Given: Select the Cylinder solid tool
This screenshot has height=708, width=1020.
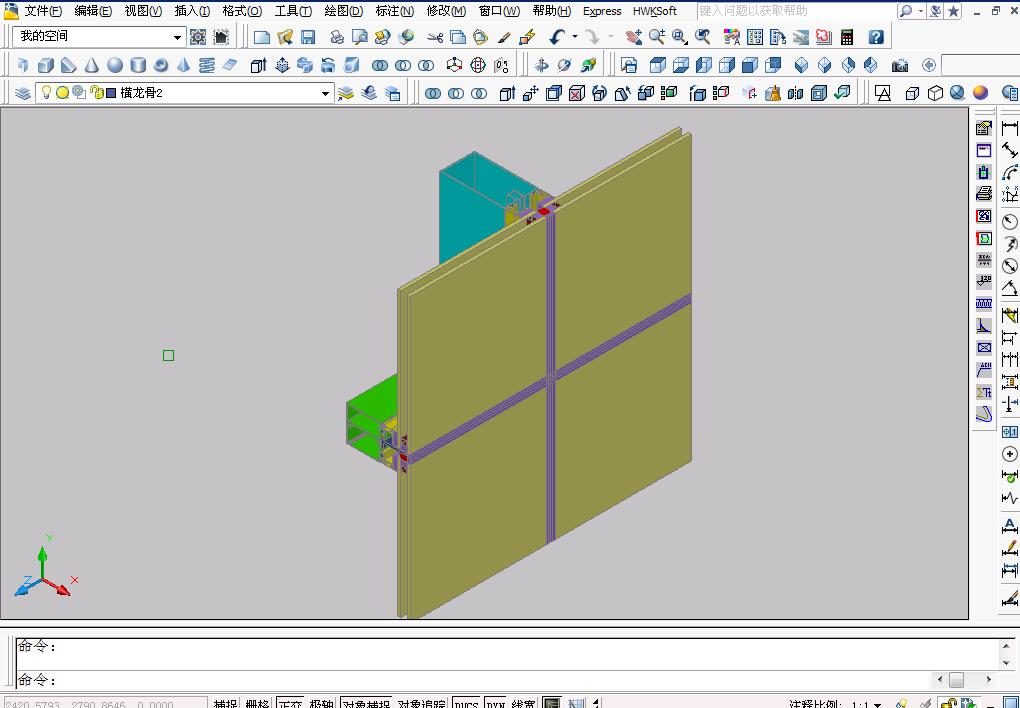Looking at the screenshot, I should tap(138, 65).
